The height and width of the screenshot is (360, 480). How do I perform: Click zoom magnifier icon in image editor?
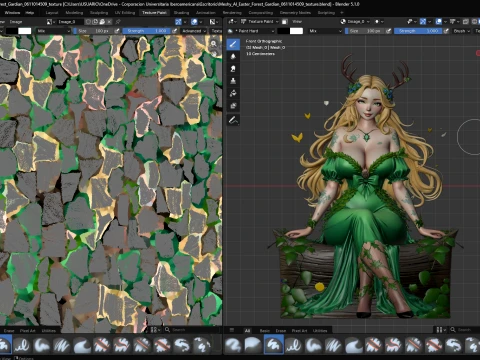214,44
